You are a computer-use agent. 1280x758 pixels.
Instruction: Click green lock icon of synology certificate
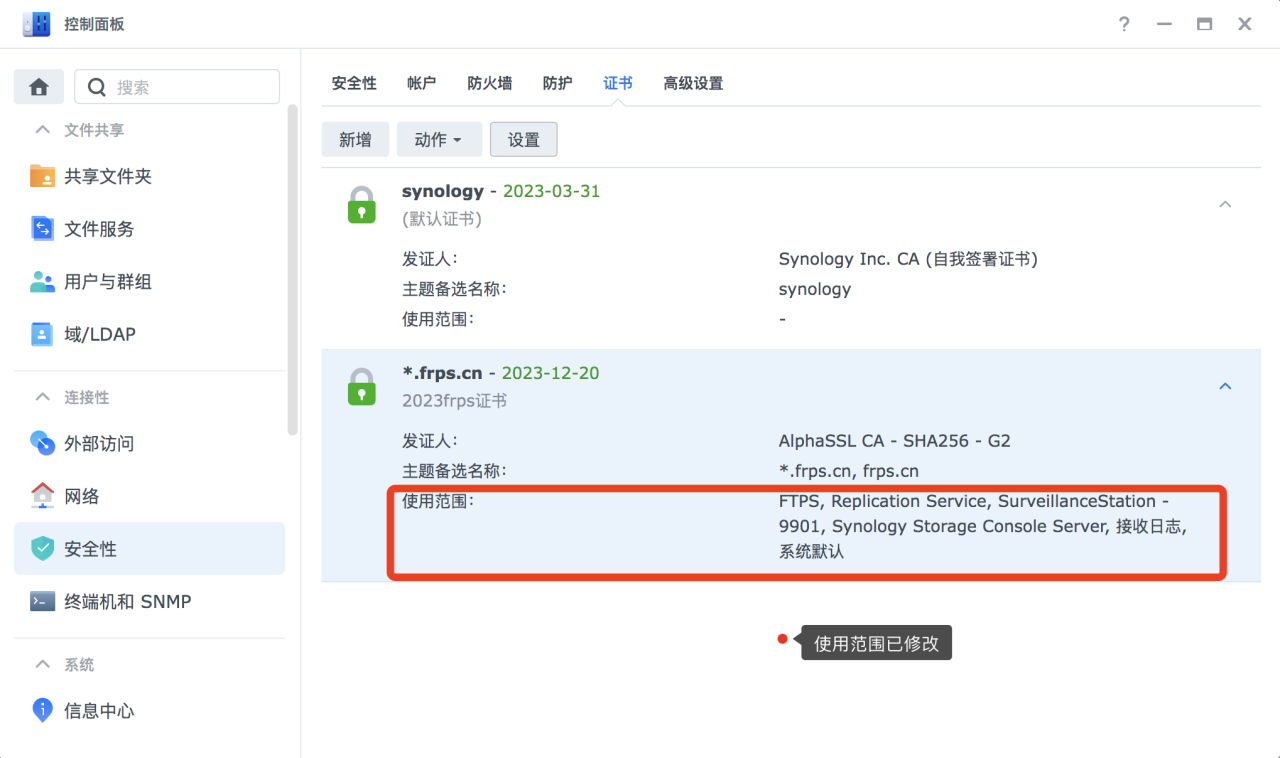361,205
